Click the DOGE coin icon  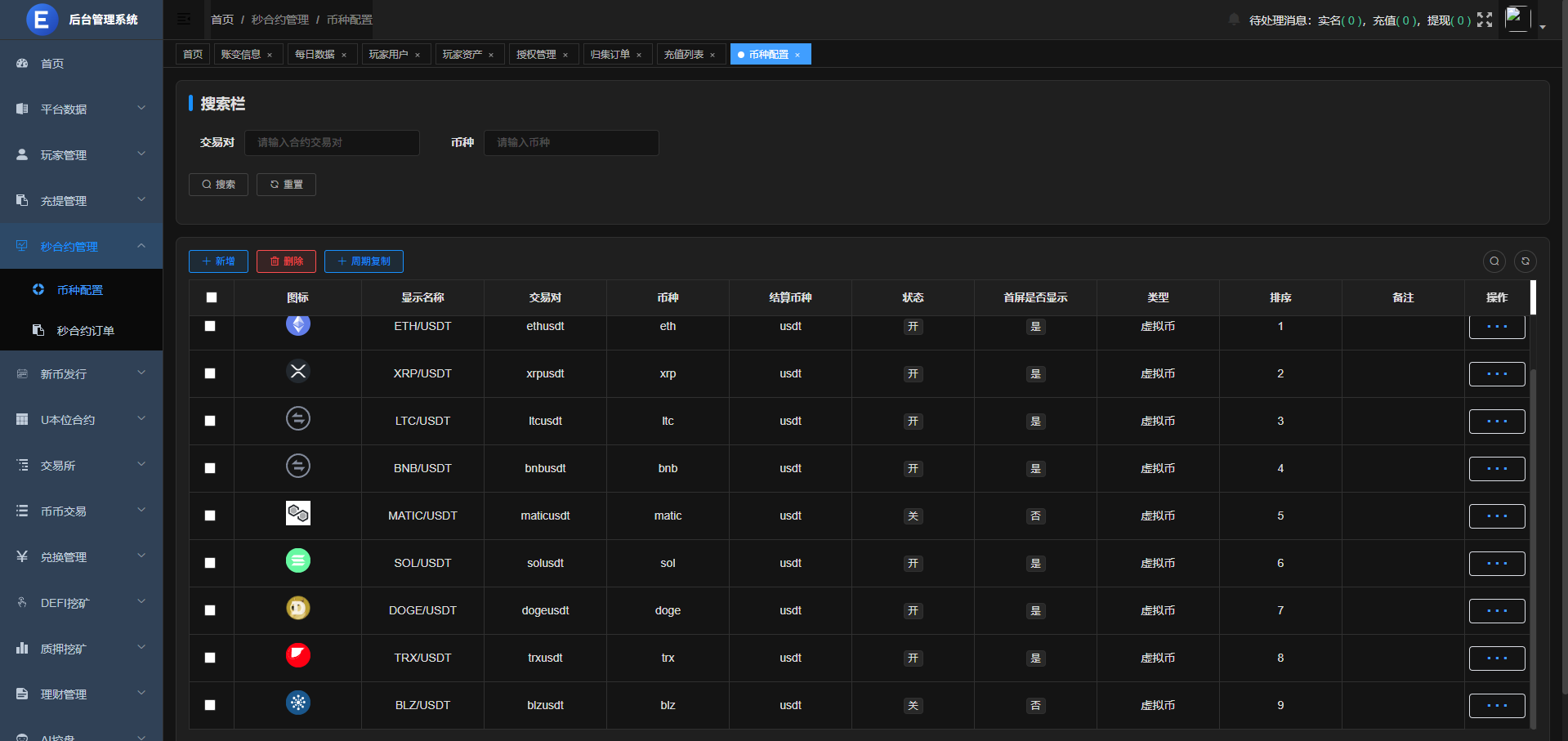[x=298, y=609]
